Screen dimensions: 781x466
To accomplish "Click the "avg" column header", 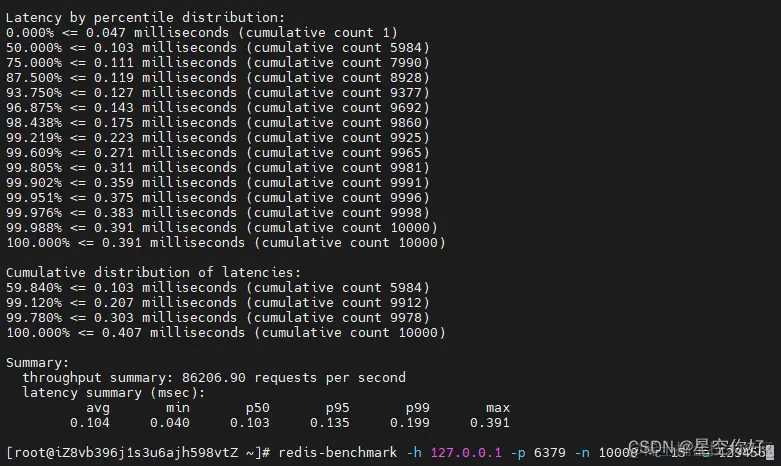I will point(98,408).
